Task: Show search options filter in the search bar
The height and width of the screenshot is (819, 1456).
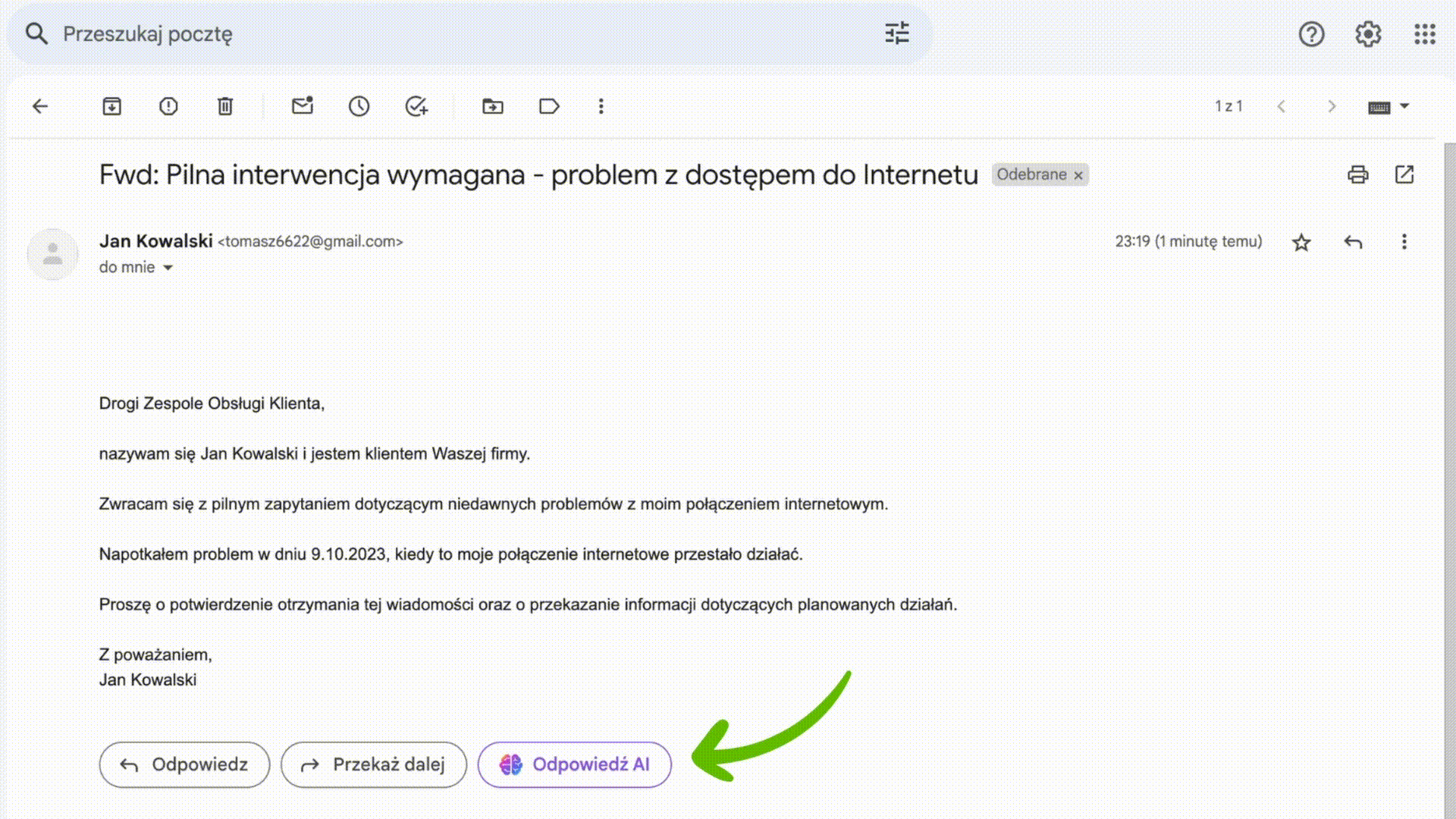Action: pyautogui.click(x=897, y=33)
